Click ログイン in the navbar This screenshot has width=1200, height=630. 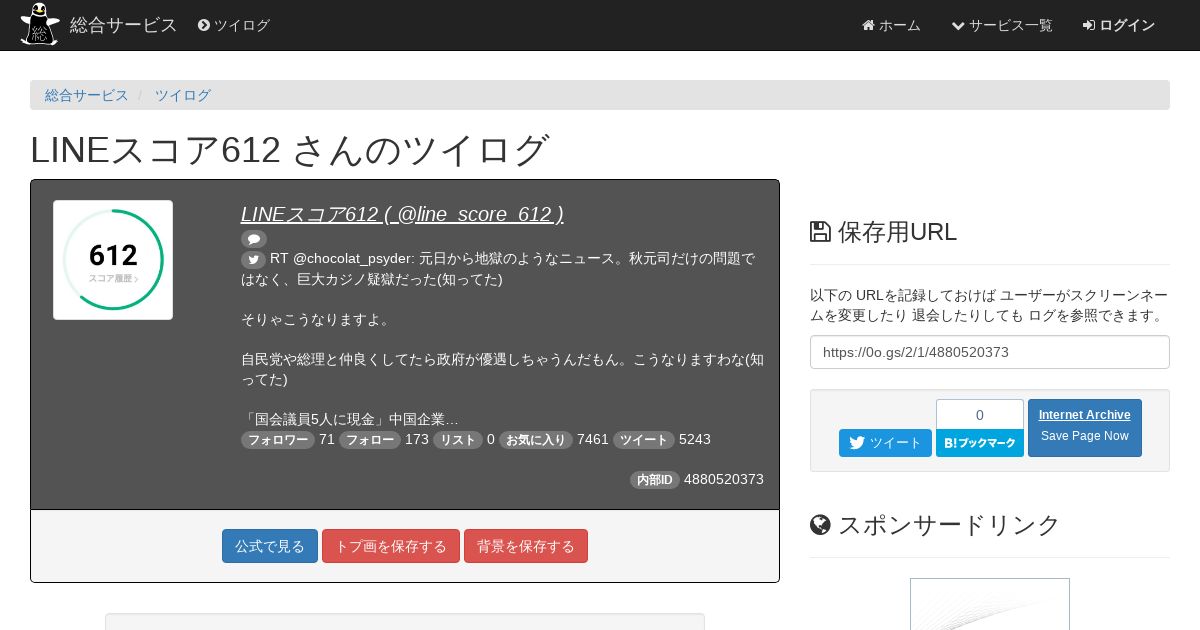(x=1119, y=25)
